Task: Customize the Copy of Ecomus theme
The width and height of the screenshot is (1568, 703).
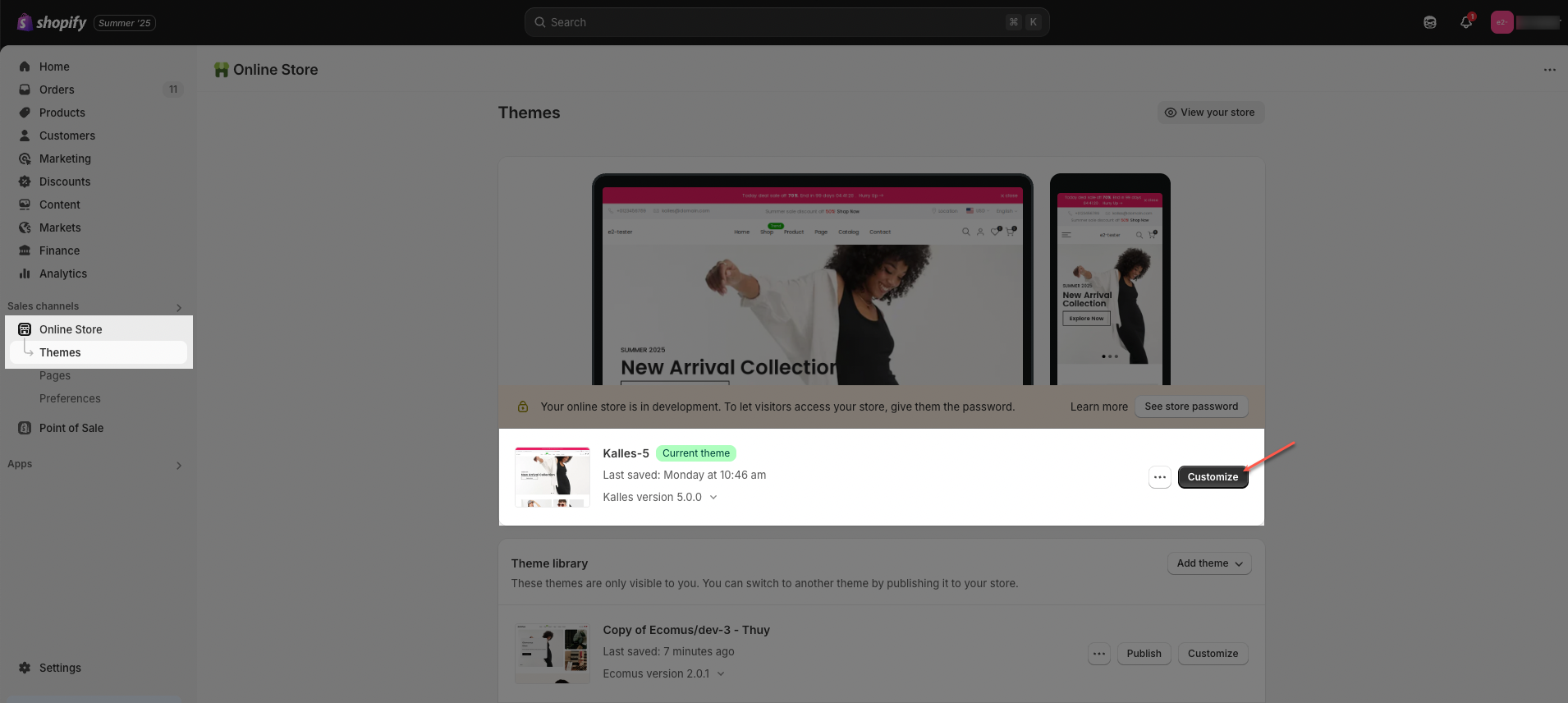Action: tap(1213, 654)
